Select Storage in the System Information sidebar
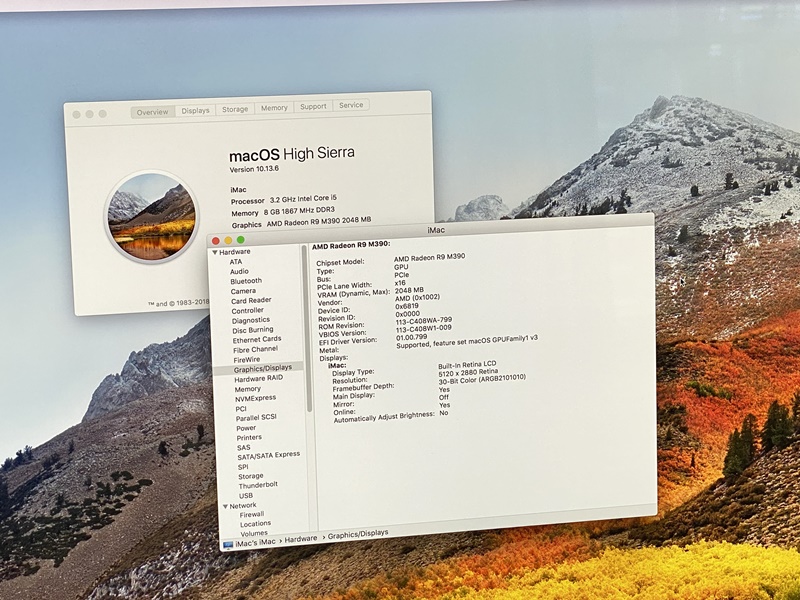 (251, 477)
